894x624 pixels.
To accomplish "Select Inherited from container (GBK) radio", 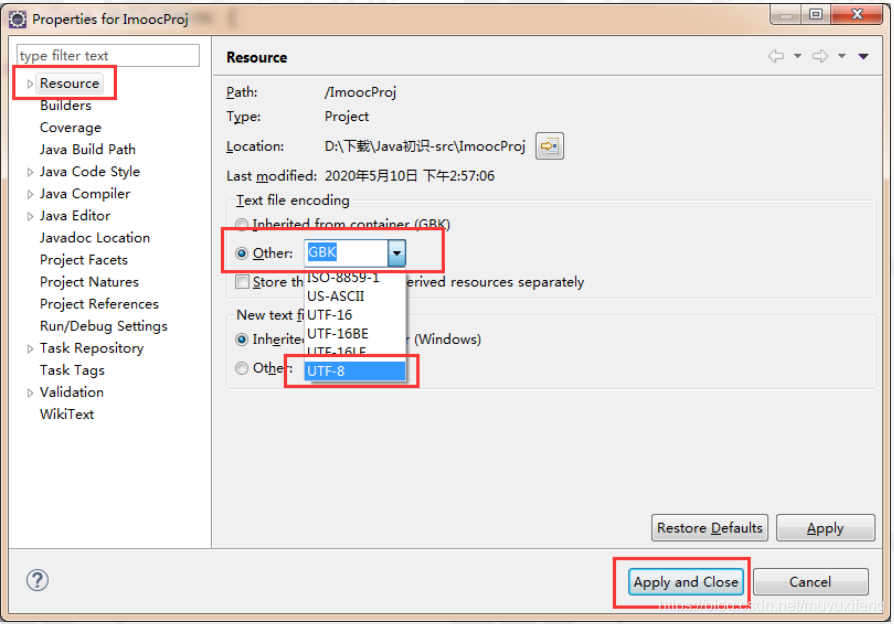I will click(x=242, y=225).
